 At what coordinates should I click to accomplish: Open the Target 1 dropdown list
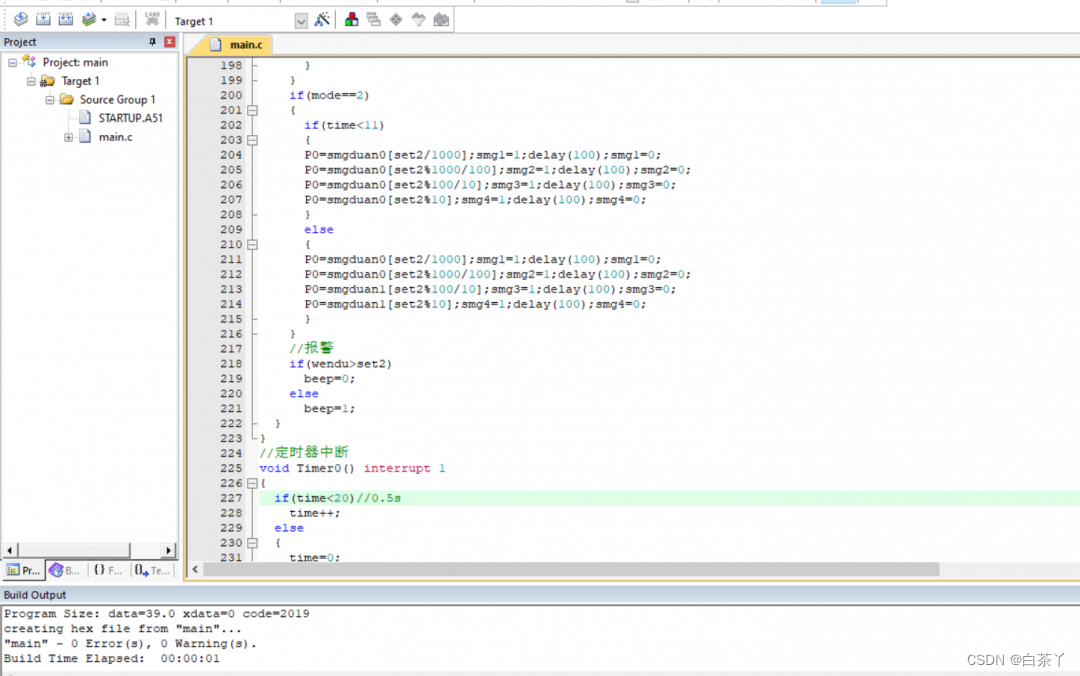coord(301,21)
